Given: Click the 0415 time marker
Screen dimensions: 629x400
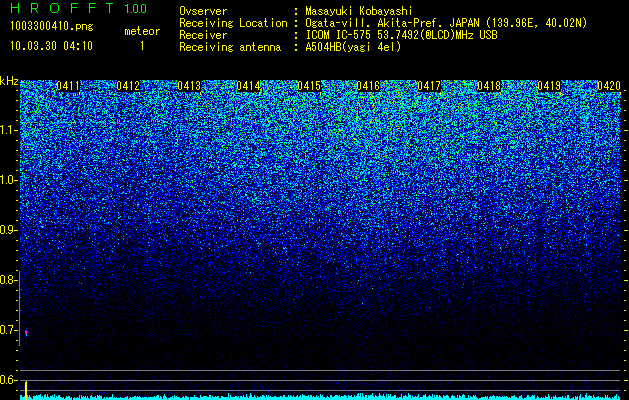Looking at the screenshot, I should tap(309, 86).
